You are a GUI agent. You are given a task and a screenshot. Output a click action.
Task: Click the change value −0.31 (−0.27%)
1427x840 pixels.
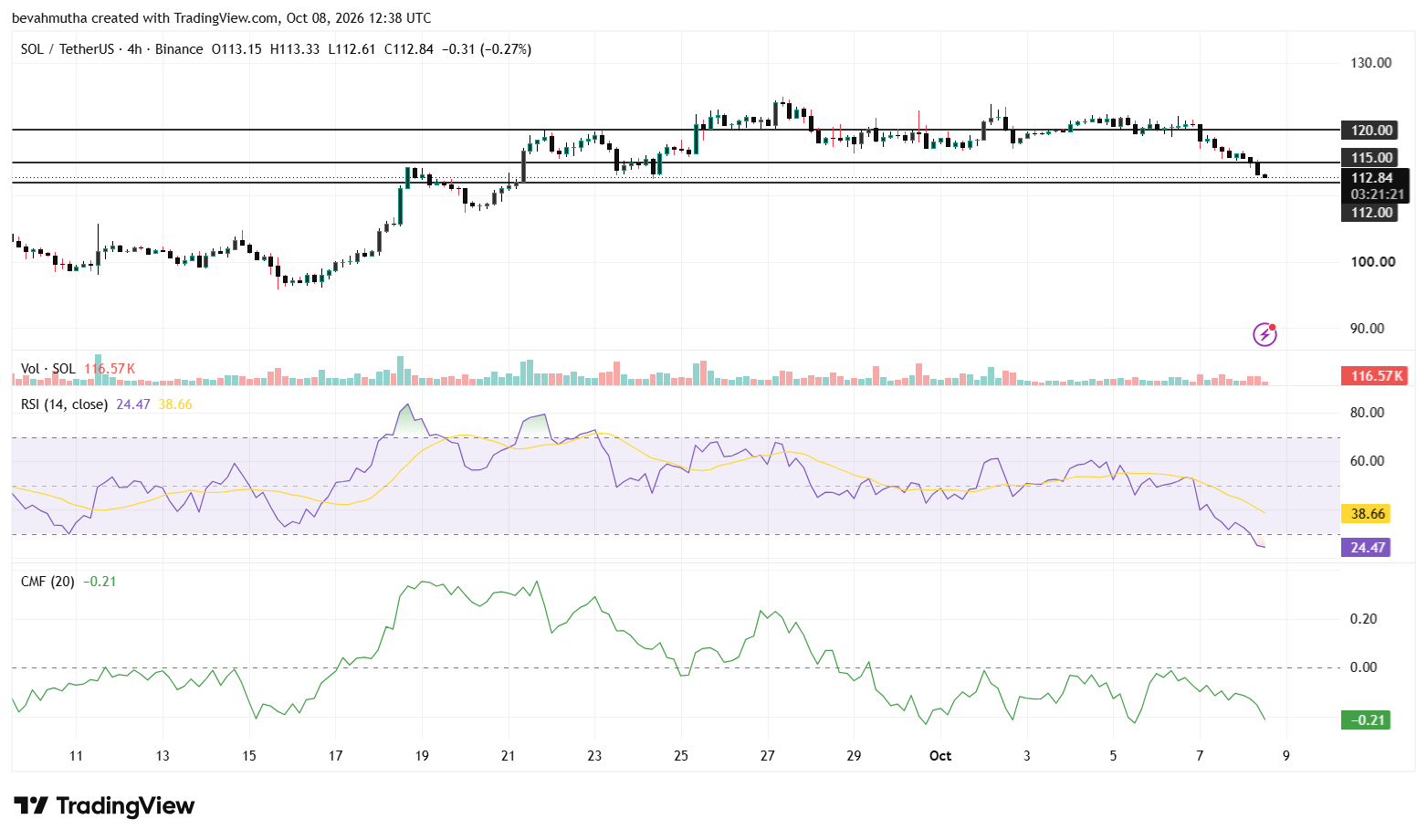click(487, 49)
